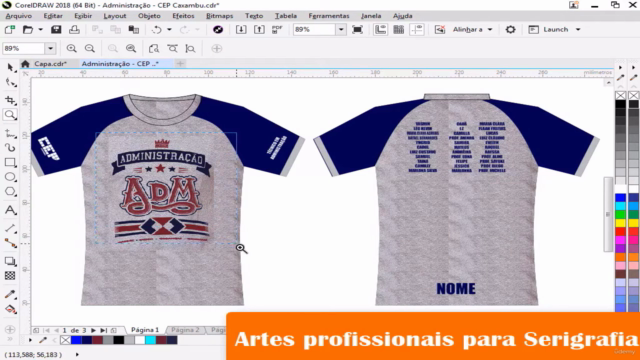Select the Pick tool in toolbox
Screen dimensions: 640x360
pos(10,67)
